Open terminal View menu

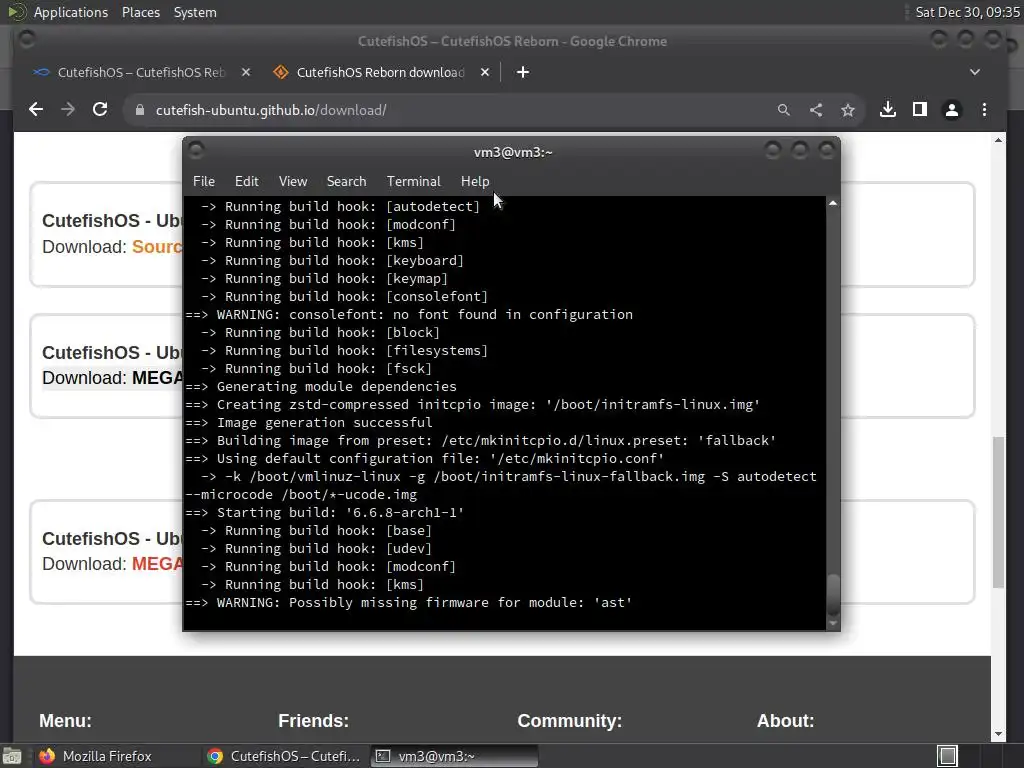point(293,182)
